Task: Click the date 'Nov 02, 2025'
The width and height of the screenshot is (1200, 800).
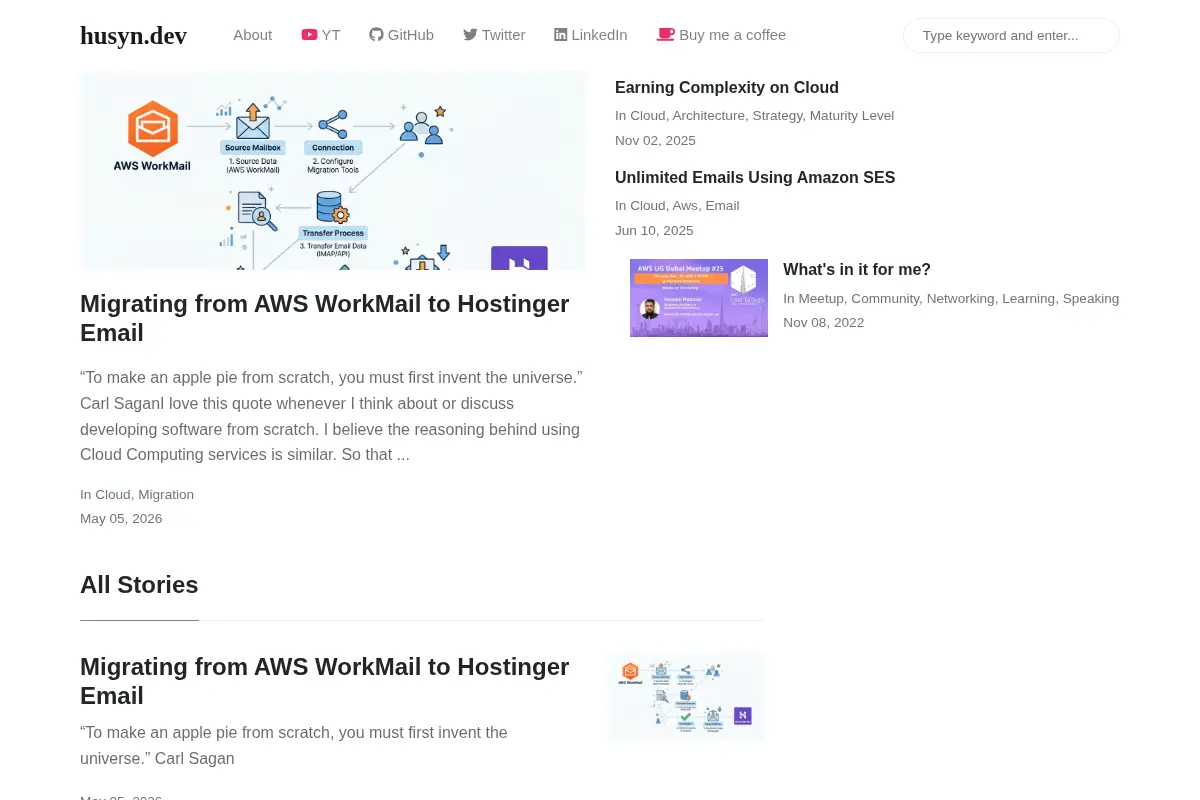Action: click(655, 140)
